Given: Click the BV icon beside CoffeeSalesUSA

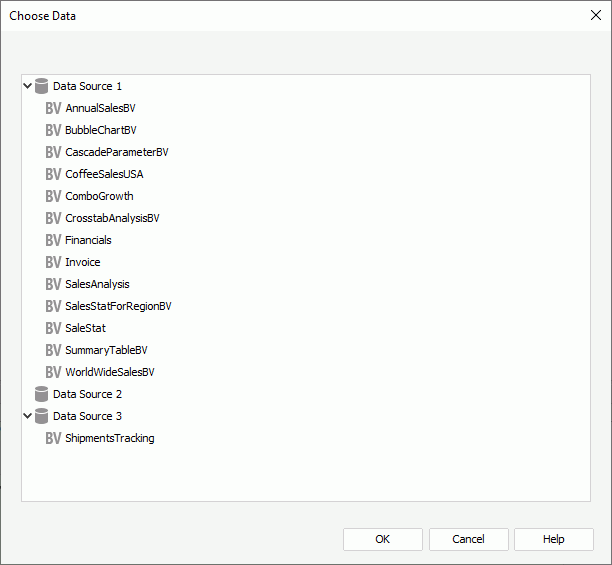Looking at the screenshot, I should point(53,174).
